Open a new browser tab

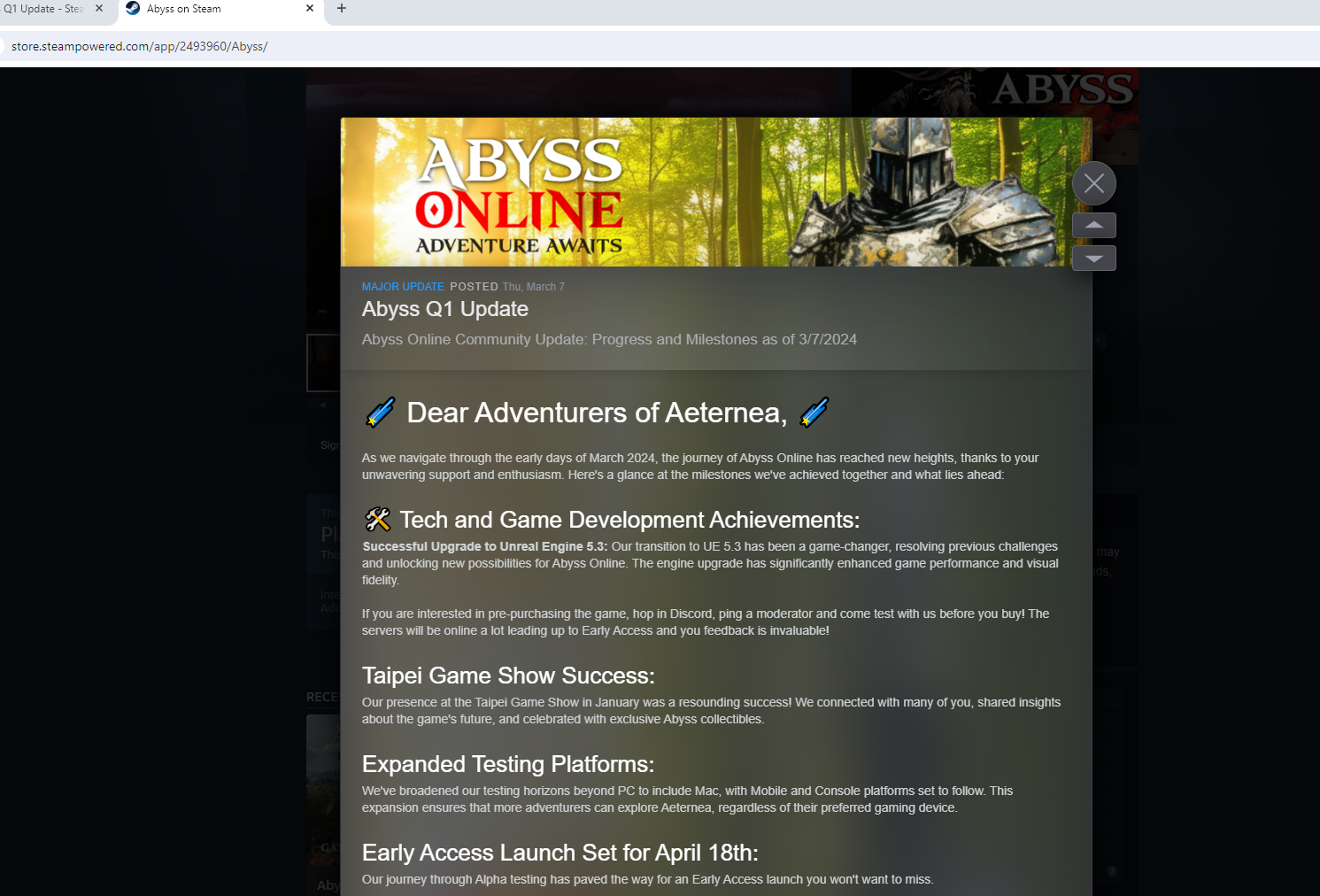[342, 8]
